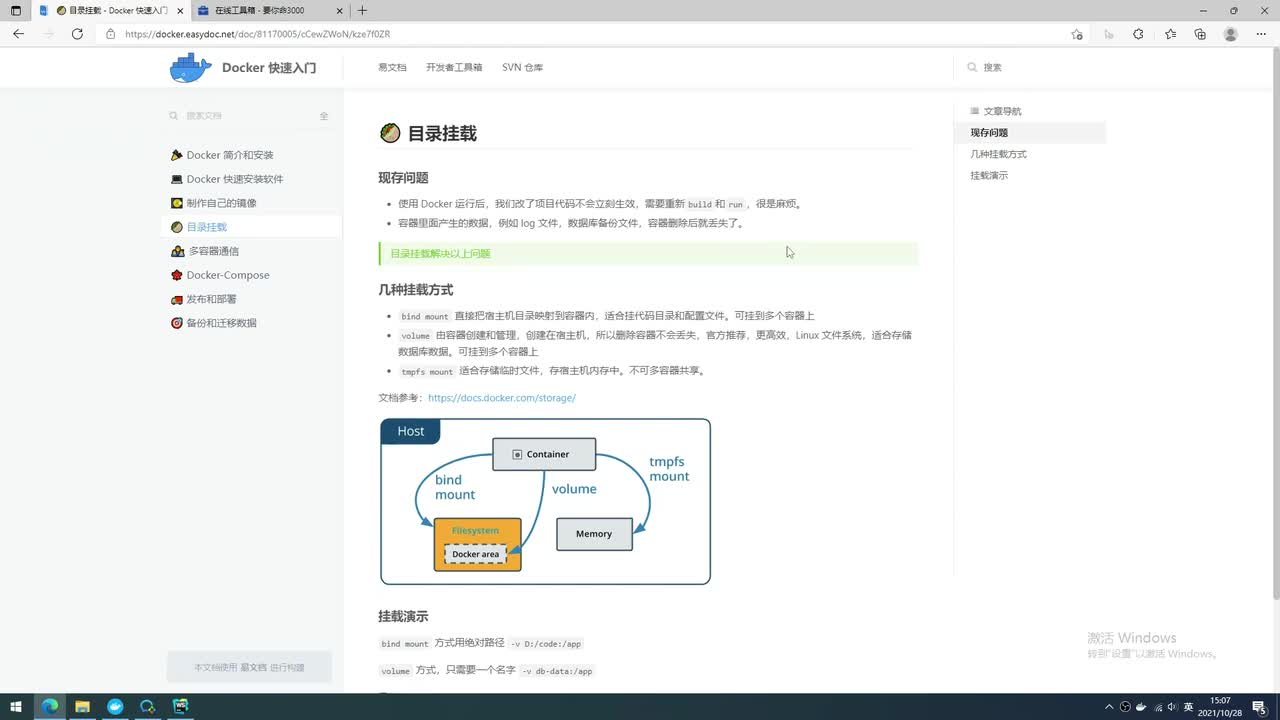The width and height of the screenshot is (1280, 720).
Task: Go back to the previous page
Action: [x=18, y=34]
